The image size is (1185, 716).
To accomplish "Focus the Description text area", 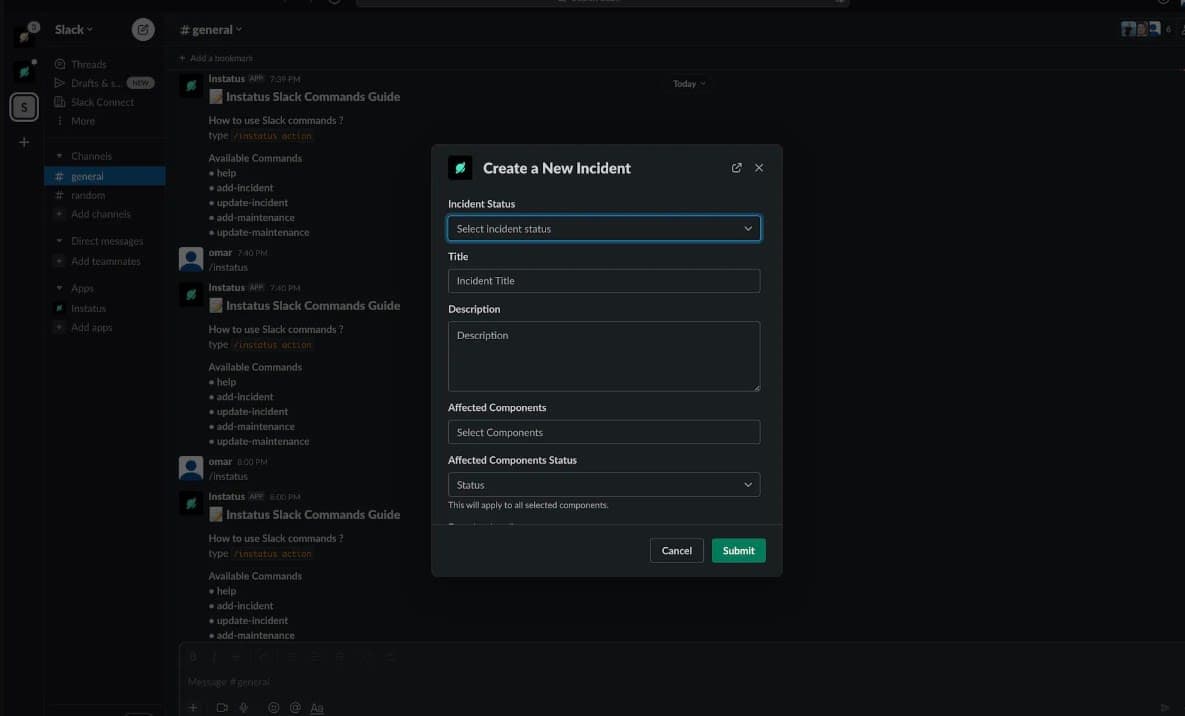I will pos(604,356).
